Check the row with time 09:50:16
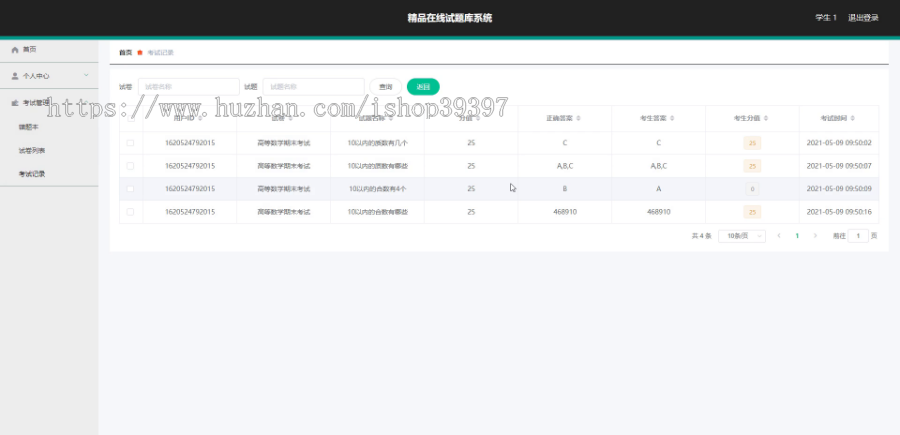 (130, 212)
